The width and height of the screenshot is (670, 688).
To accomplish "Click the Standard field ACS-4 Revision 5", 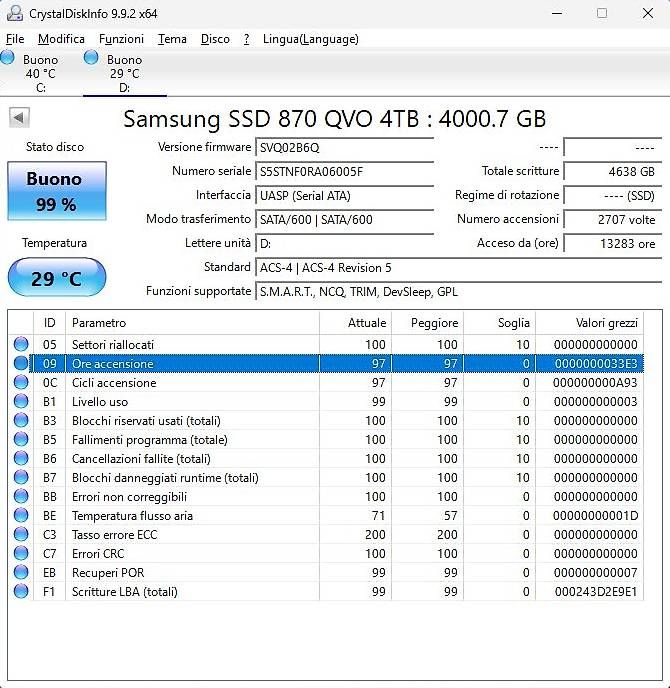I will click(459, 268).
